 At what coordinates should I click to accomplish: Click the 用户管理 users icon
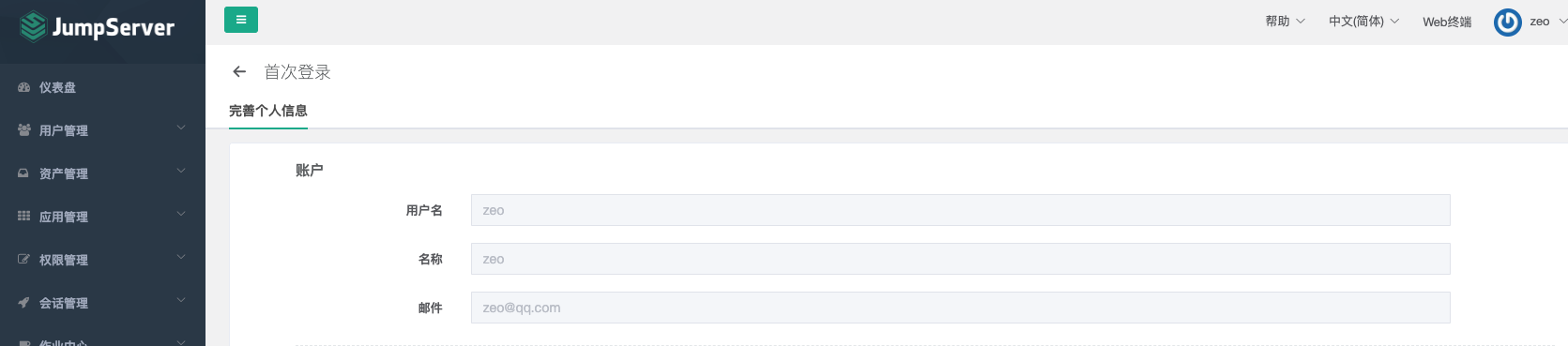click(x=23, y=130)
